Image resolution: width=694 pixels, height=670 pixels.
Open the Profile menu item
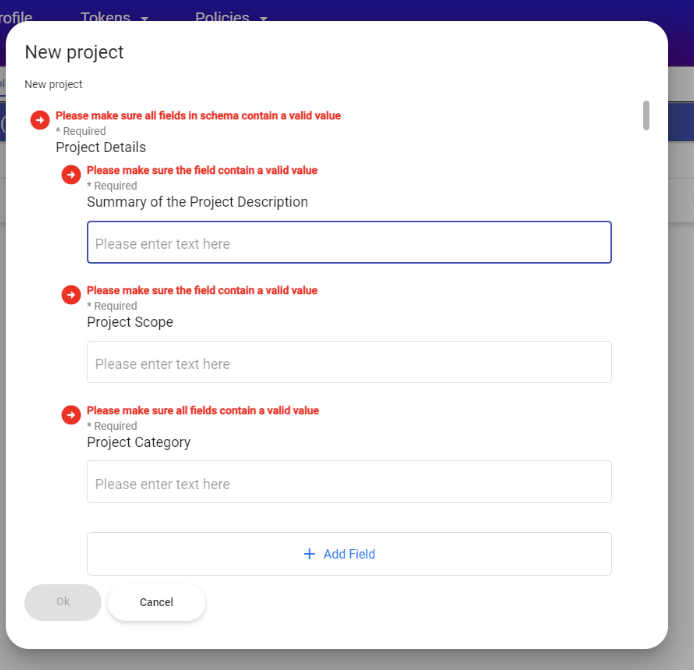16,18
